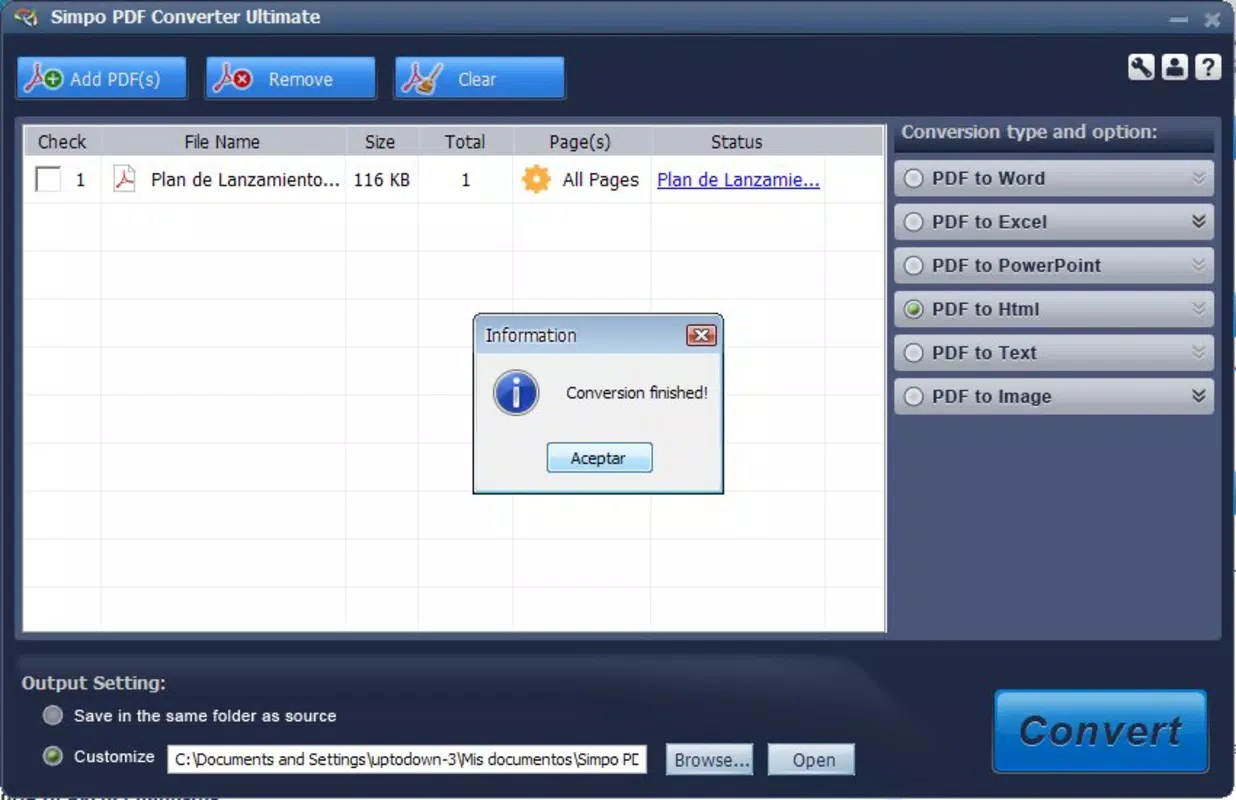This screenshot has width=1236, height=800.
Task: Select the PDF to Text radio button
Action: click(913, 353)
